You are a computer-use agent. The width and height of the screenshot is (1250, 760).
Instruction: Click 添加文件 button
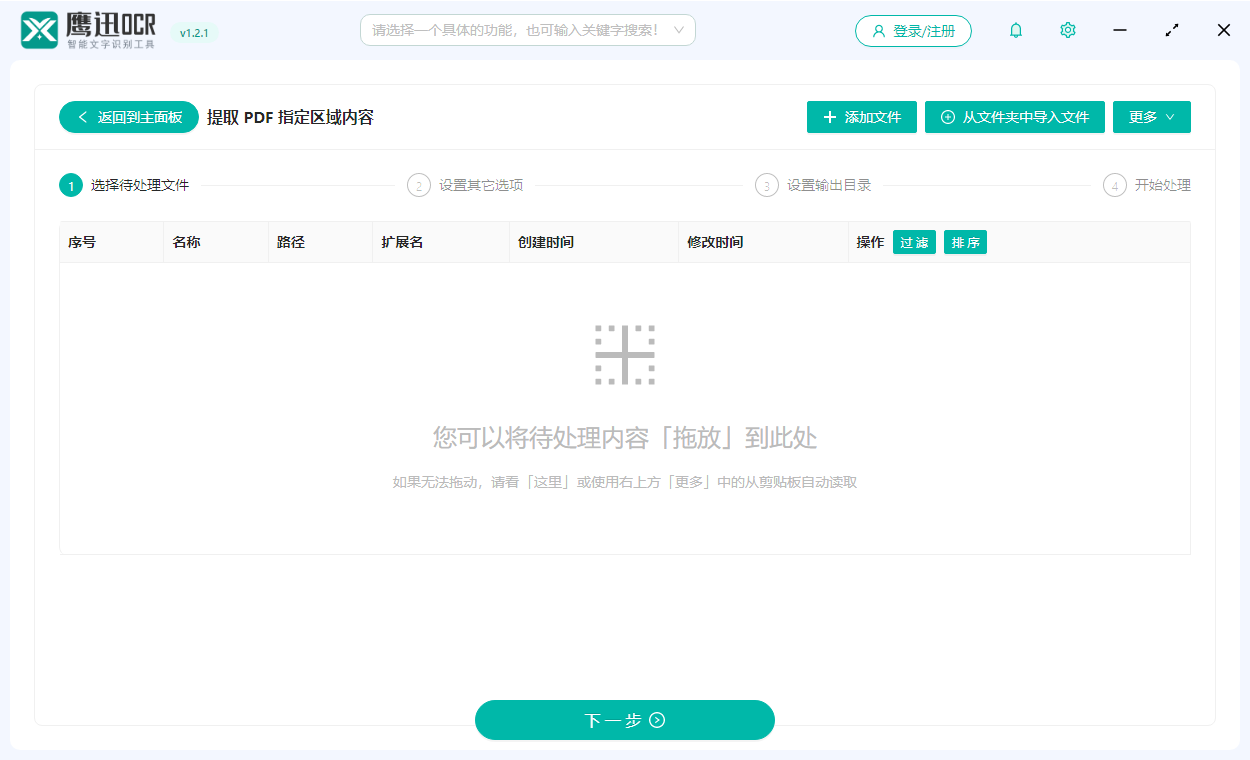[x=862, y=117]
